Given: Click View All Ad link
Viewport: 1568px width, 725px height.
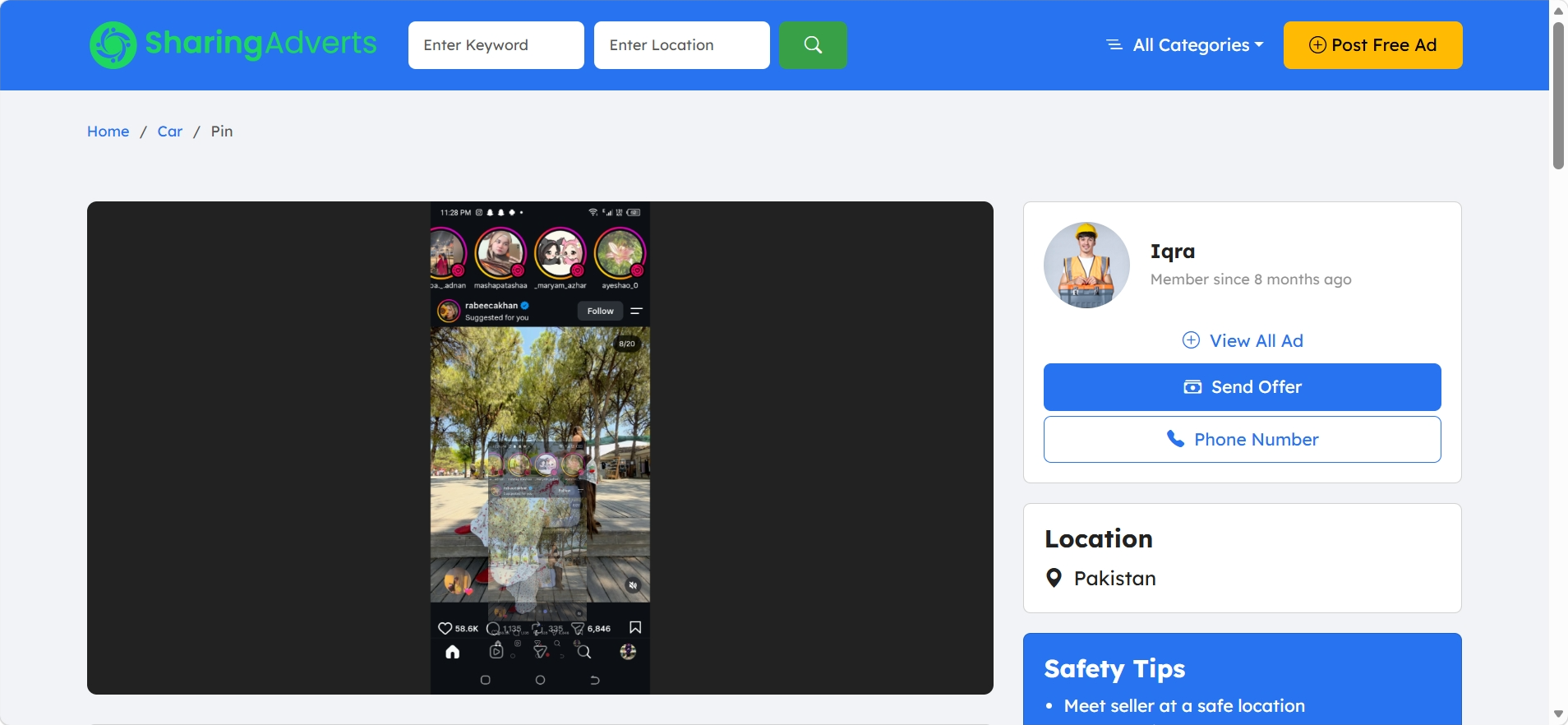Looking at the screenshot, I should pyautogui.click(x=1243, y=340).
